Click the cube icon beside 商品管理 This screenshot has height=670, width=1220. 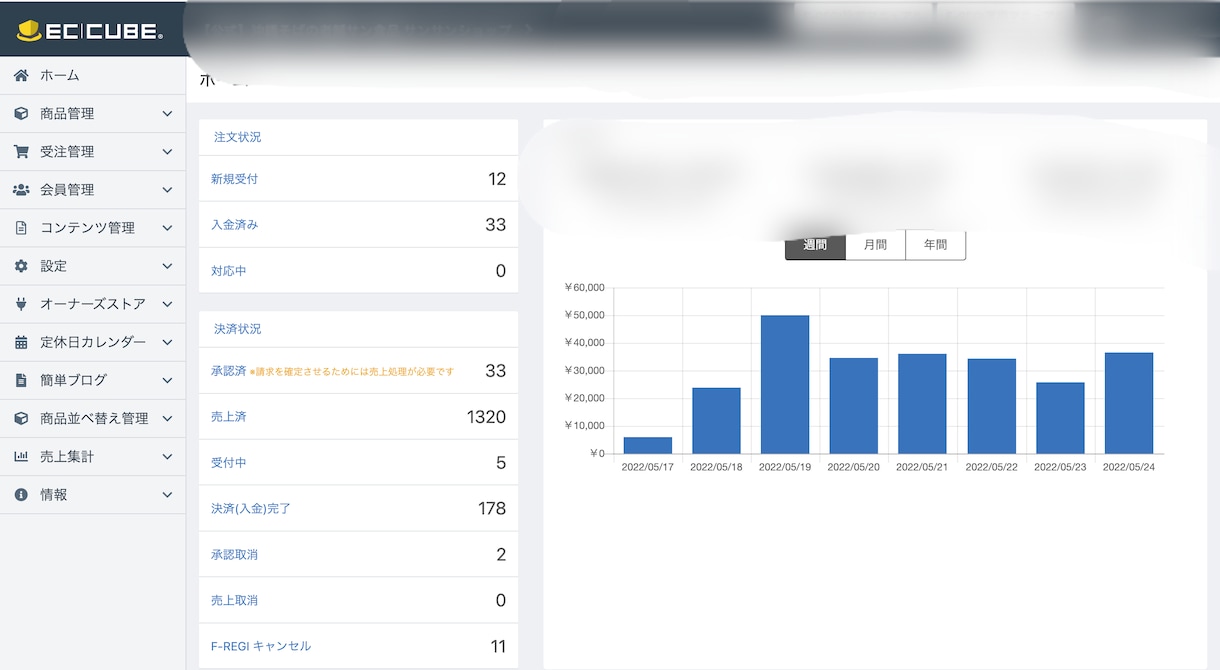click(21, 114)
